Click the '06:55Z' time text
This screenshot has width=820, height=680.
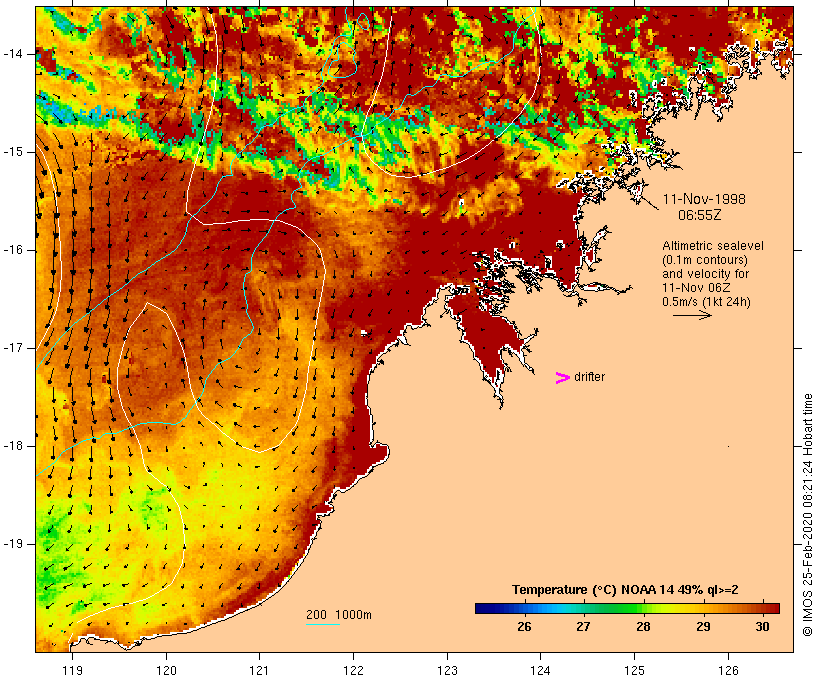[700, 215]
